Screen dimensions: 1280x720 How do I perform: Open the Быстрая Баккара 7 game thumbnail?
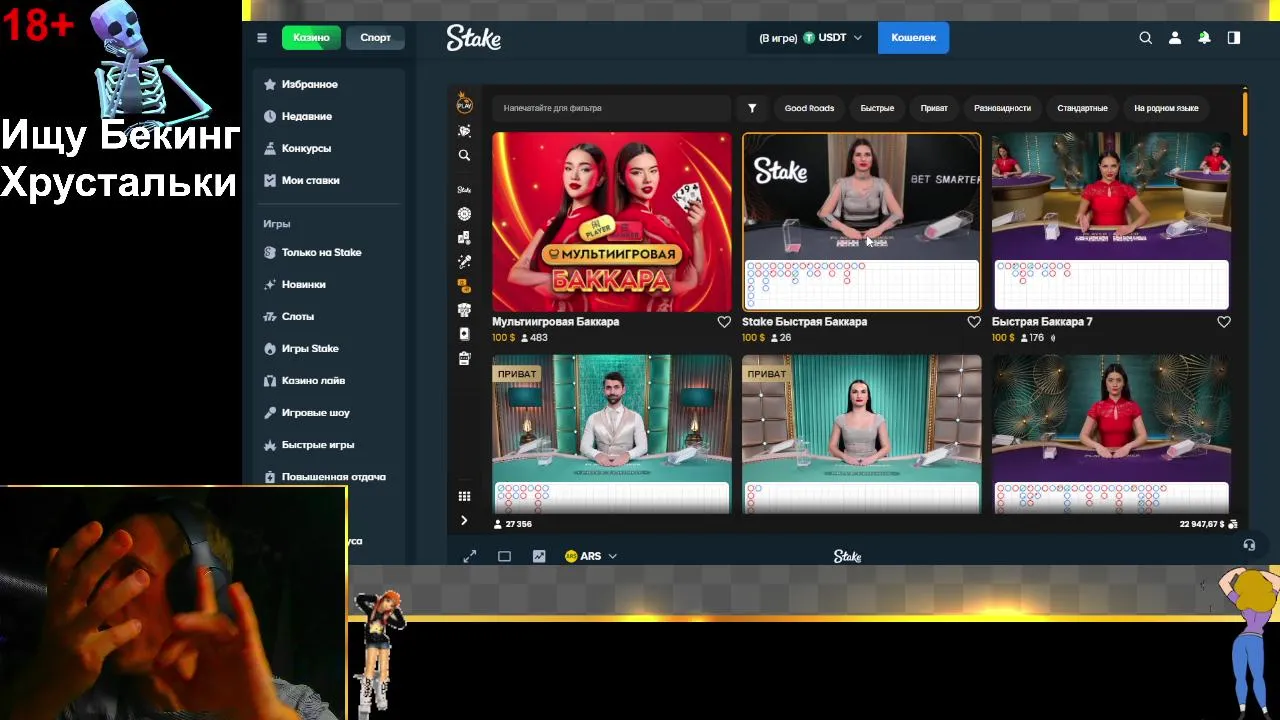click(1111, 222)
